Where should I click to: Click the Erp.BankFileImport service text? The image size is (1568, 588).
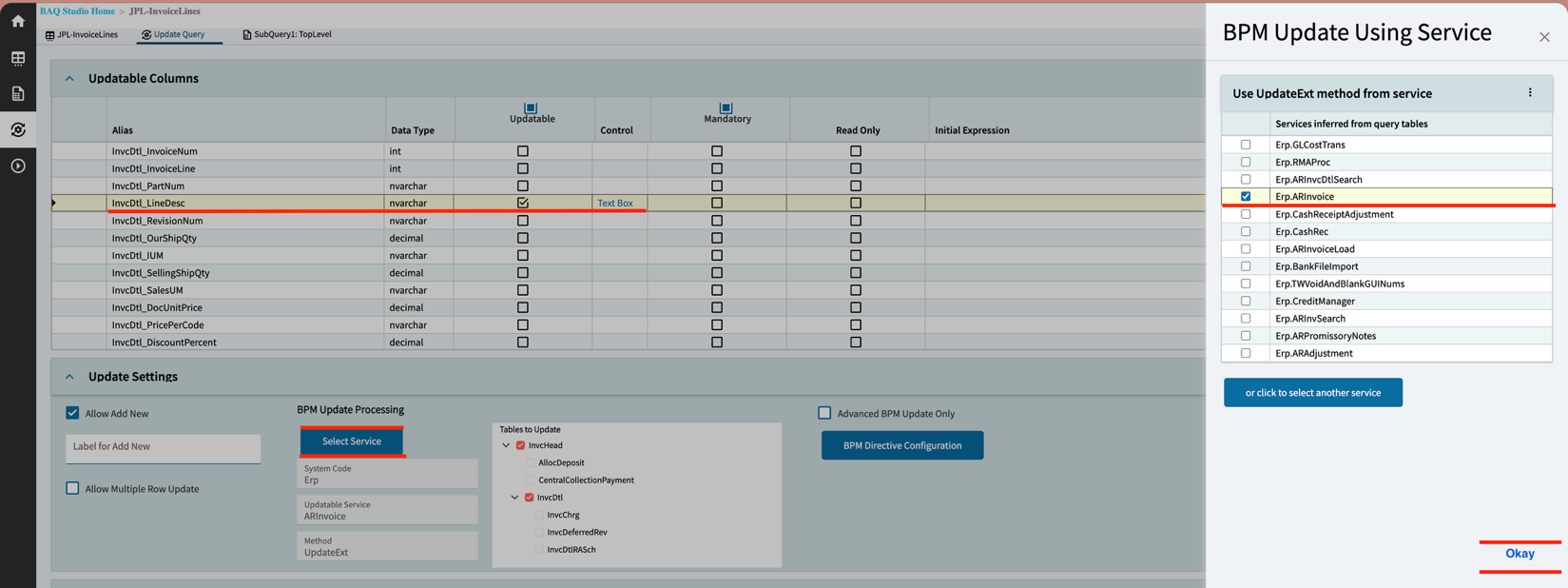click(1317, 266)
